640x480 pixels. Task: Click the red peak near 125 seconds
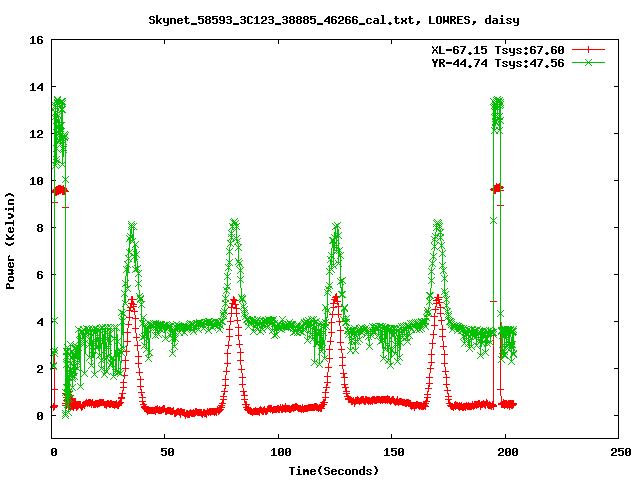point(336,300)
